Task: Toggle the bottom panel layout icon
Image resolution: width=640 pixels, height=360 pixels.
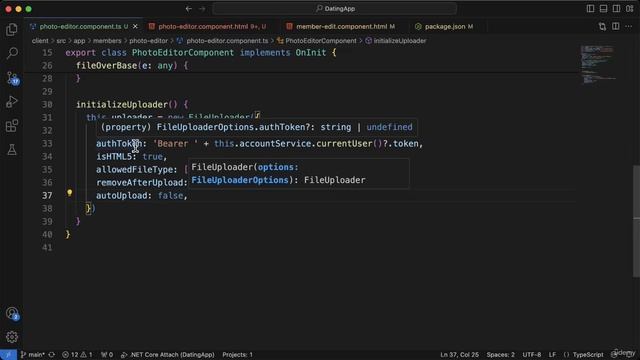Action: (x=603, y=9)
